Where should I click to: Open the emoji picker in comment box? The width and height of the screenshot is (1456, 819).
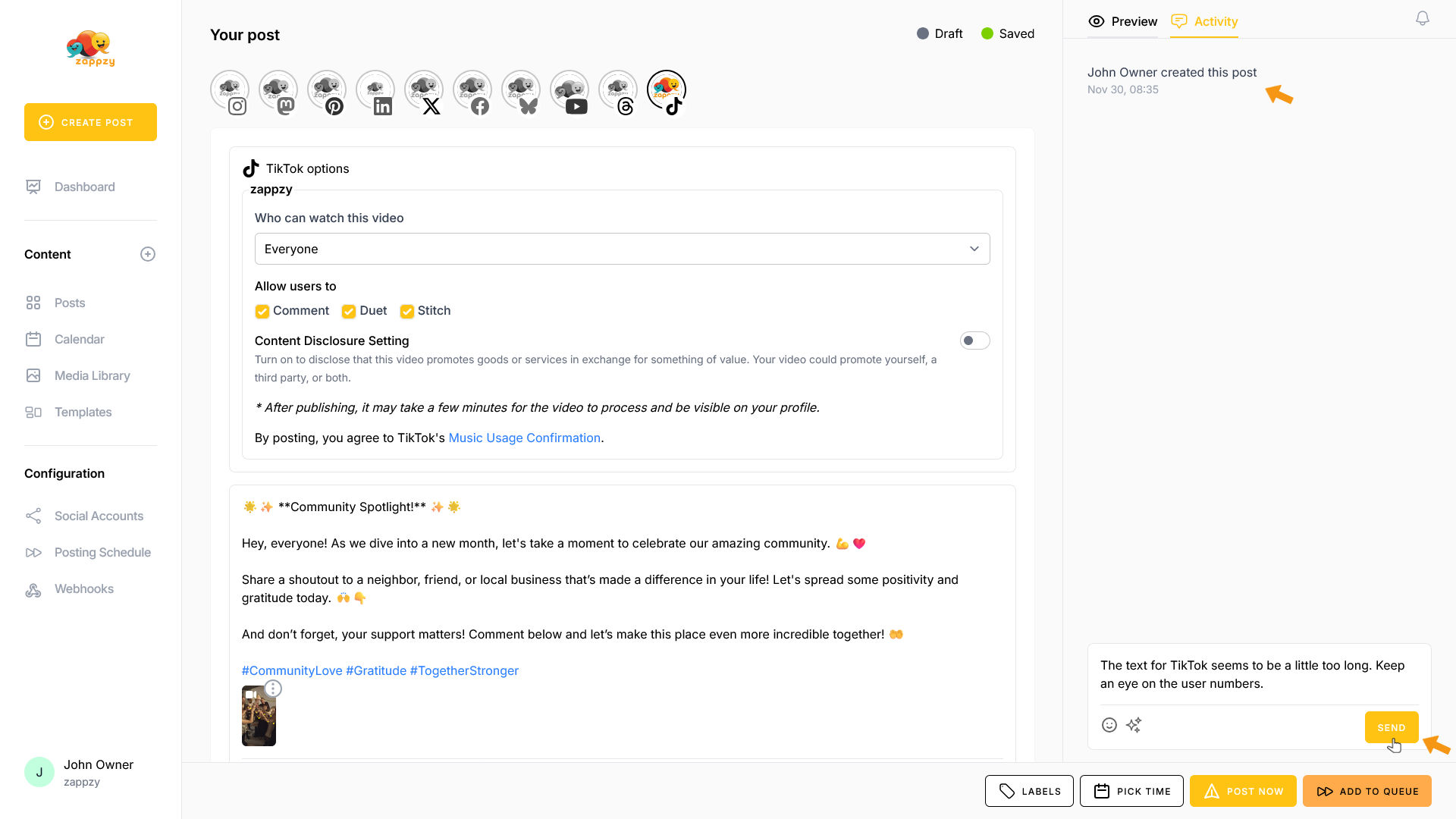1109,725
